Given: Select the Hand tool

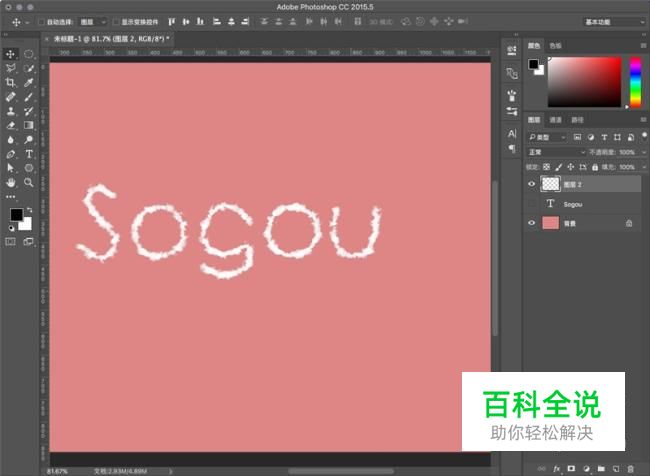Looking at the screenshot, I should pos(10,182).
